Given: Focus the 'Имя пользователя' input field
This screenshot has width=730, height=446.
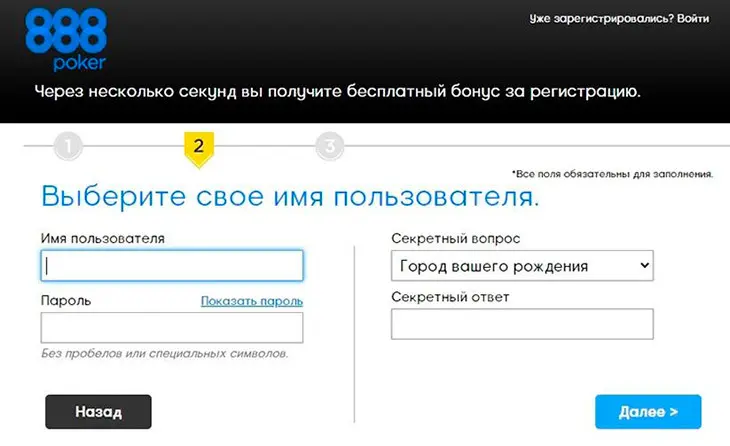Looking at the screenshot, I should tap(172, 266).
